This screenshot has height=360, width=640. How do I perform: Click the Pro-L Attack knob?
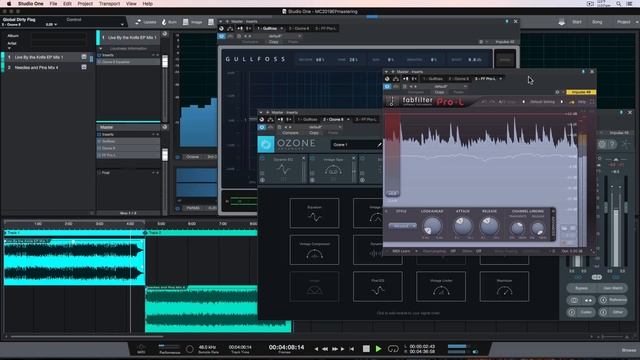coord(462,225)
